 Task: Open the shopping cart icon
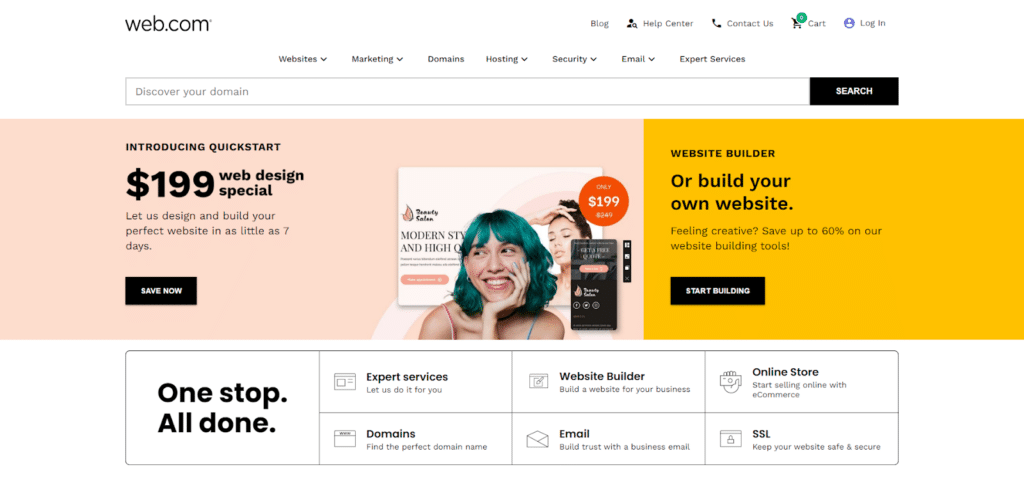[x=797, y=23]
